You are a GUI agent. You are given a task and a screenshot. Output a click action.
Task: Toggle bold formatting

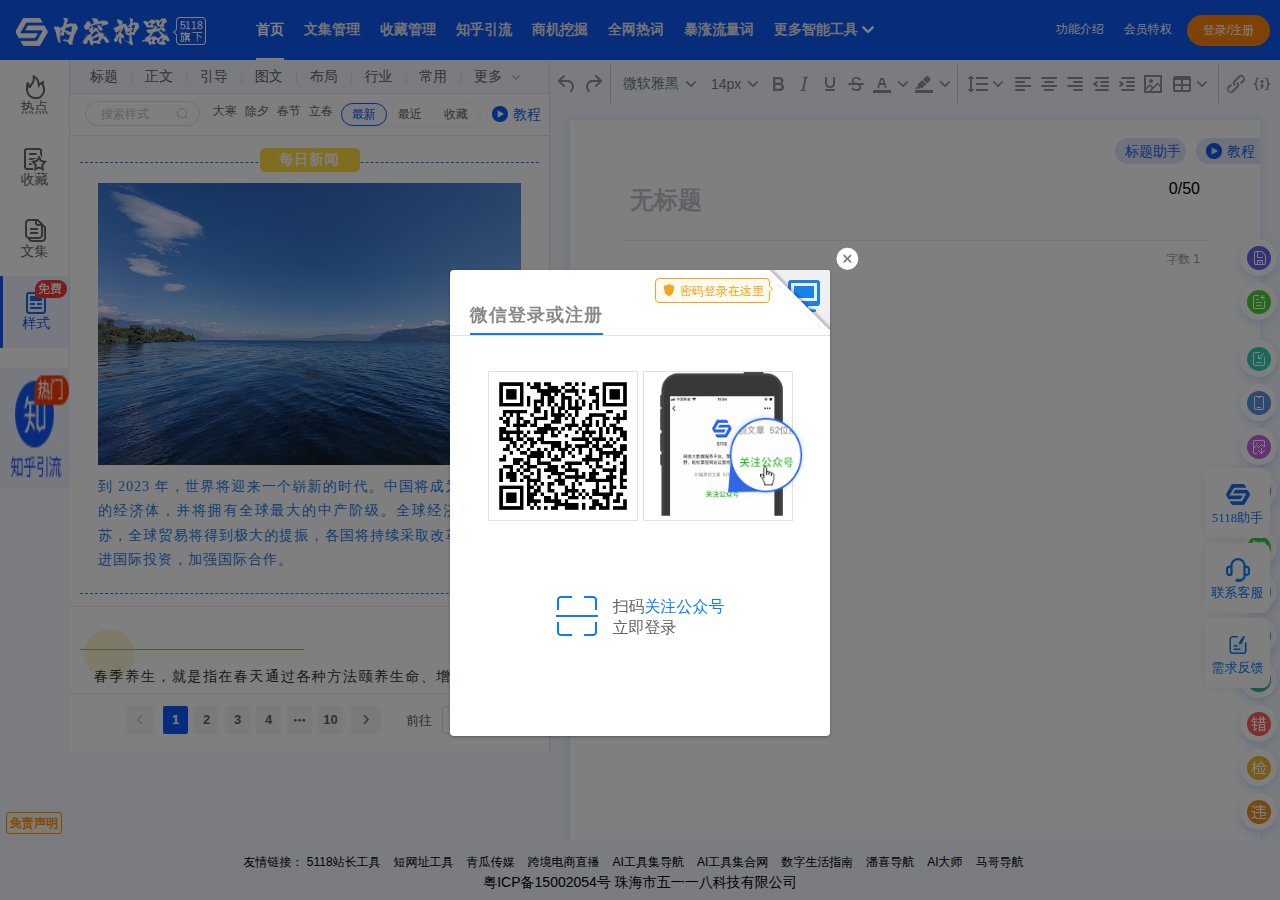click(779, 84)
